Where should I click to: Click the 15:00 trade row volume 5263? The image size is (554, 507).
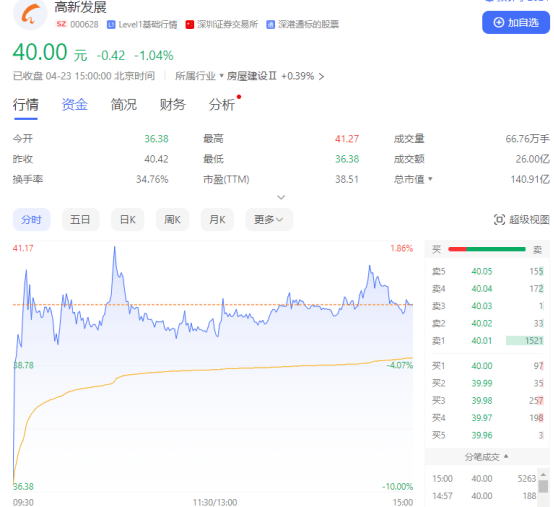pos(527,478)
